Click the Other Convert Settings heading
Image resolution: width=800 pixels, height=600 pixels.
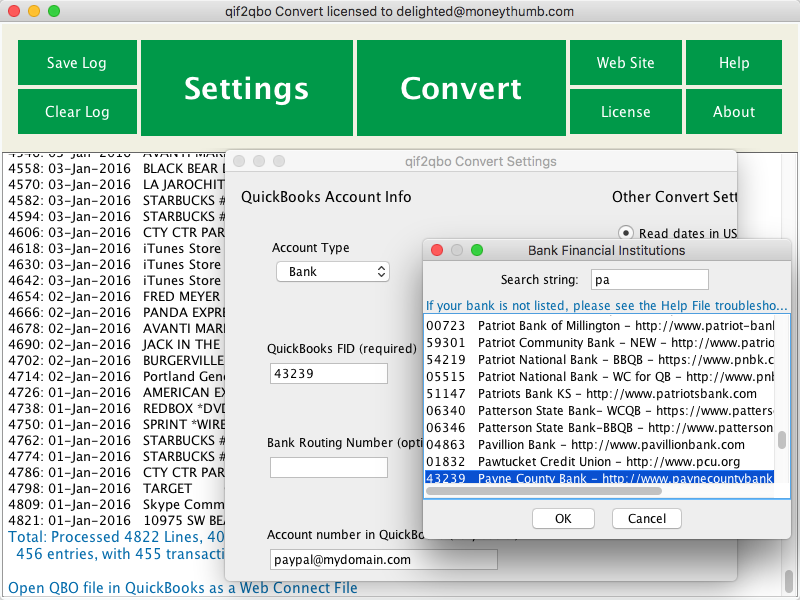(x=674, y=197)
